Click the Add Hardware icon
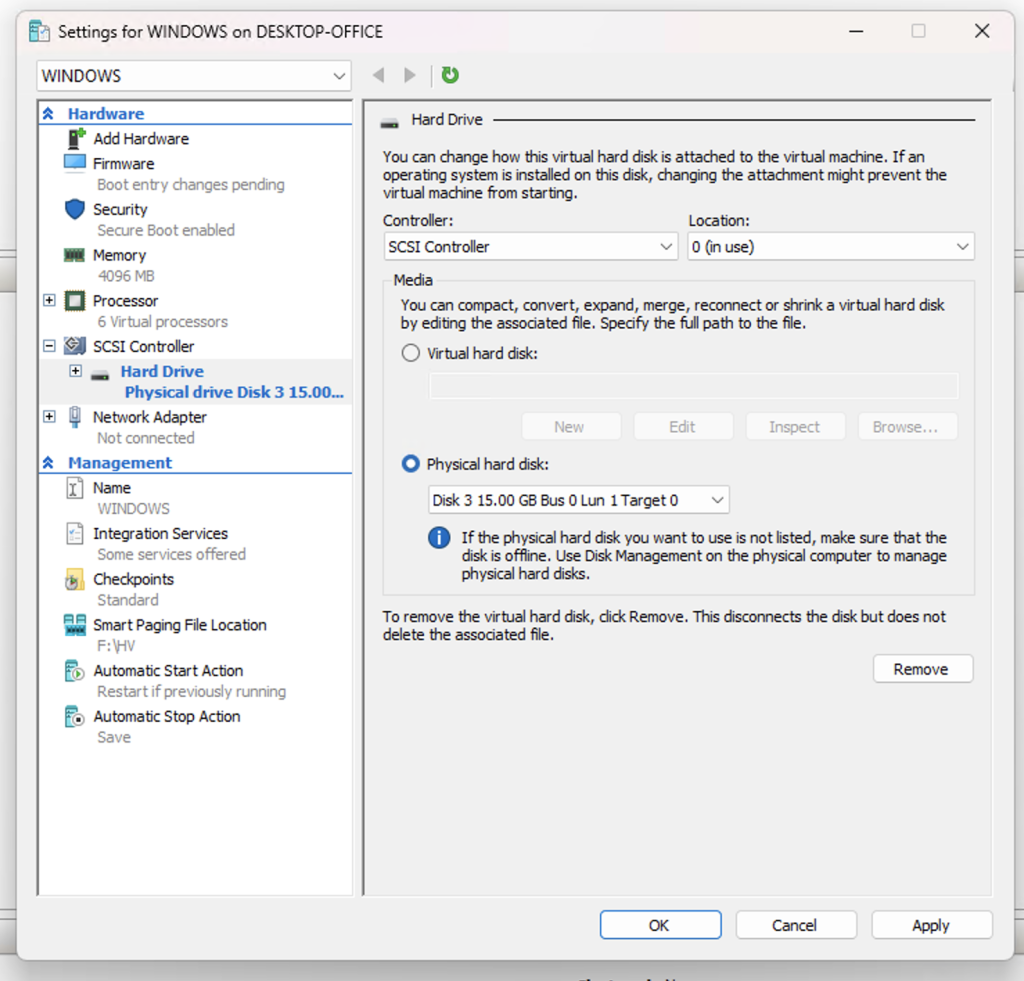Viewport: 1024px width, 981px height. 75,139
